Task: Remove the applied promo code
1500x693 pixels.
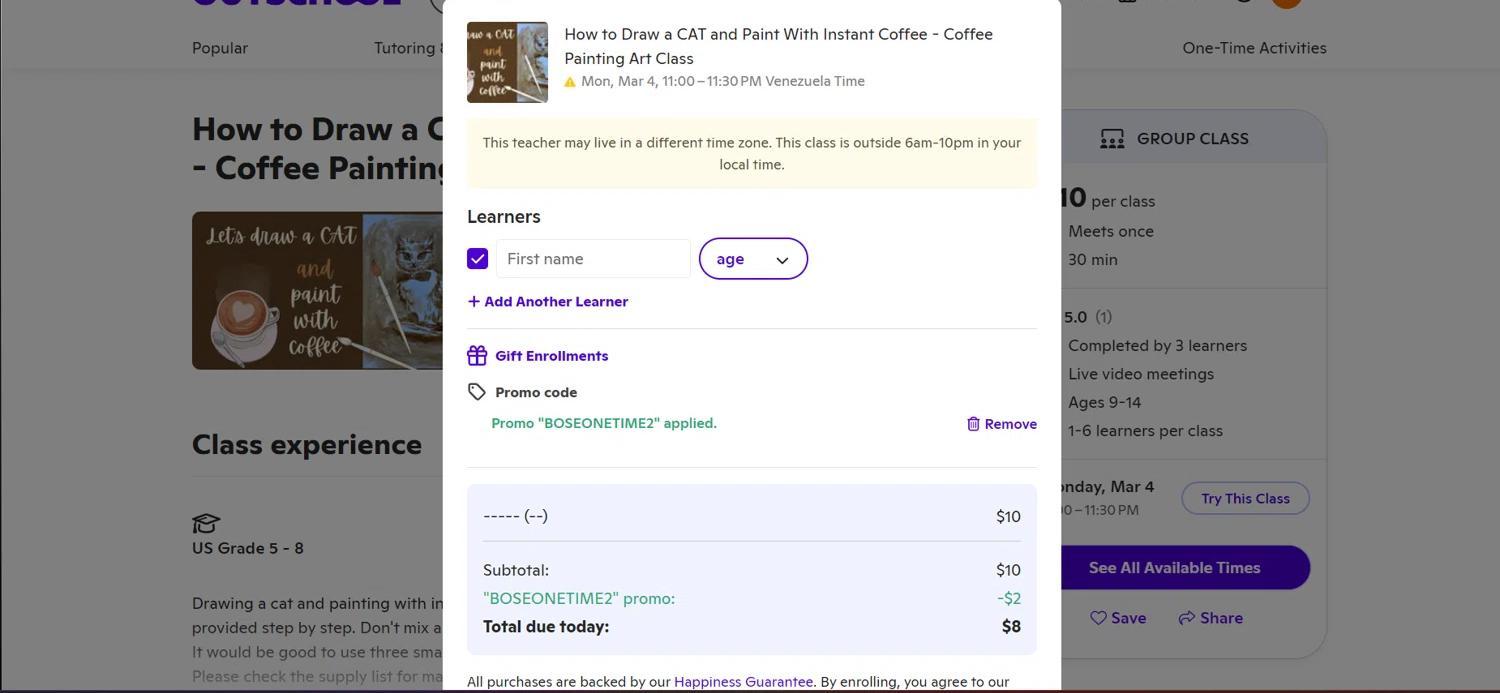Action: pos(1002,424)
